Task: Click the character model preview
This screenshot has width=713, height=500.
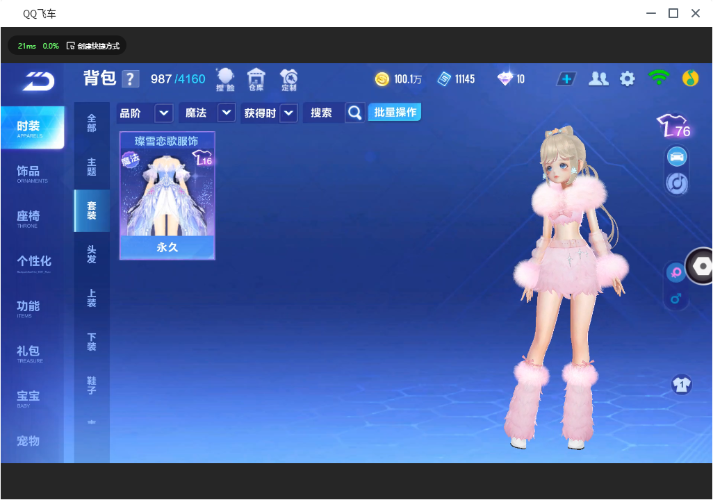Action: pos(567,287)
